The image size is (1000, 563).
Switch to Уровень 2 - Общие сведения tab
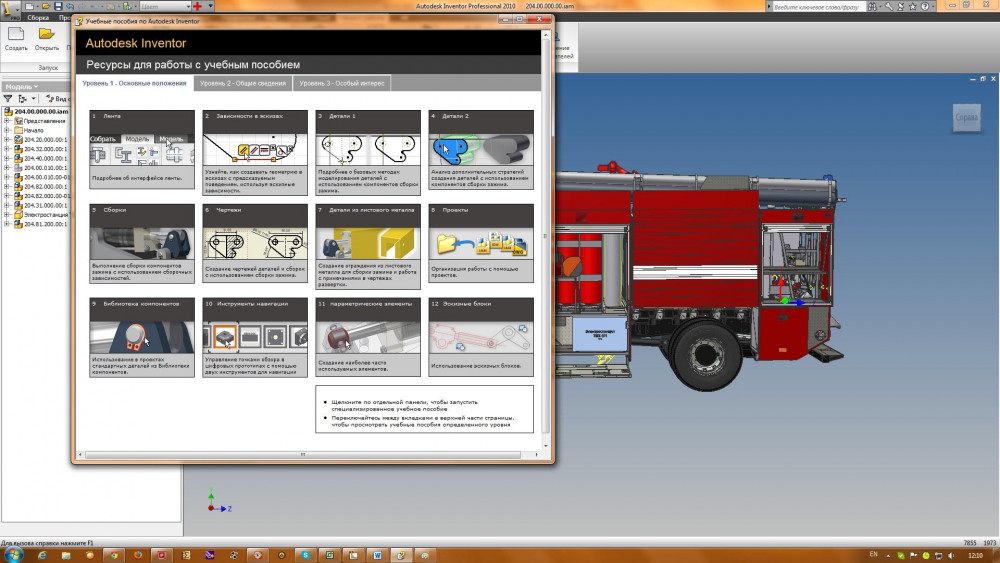(242, 83)
